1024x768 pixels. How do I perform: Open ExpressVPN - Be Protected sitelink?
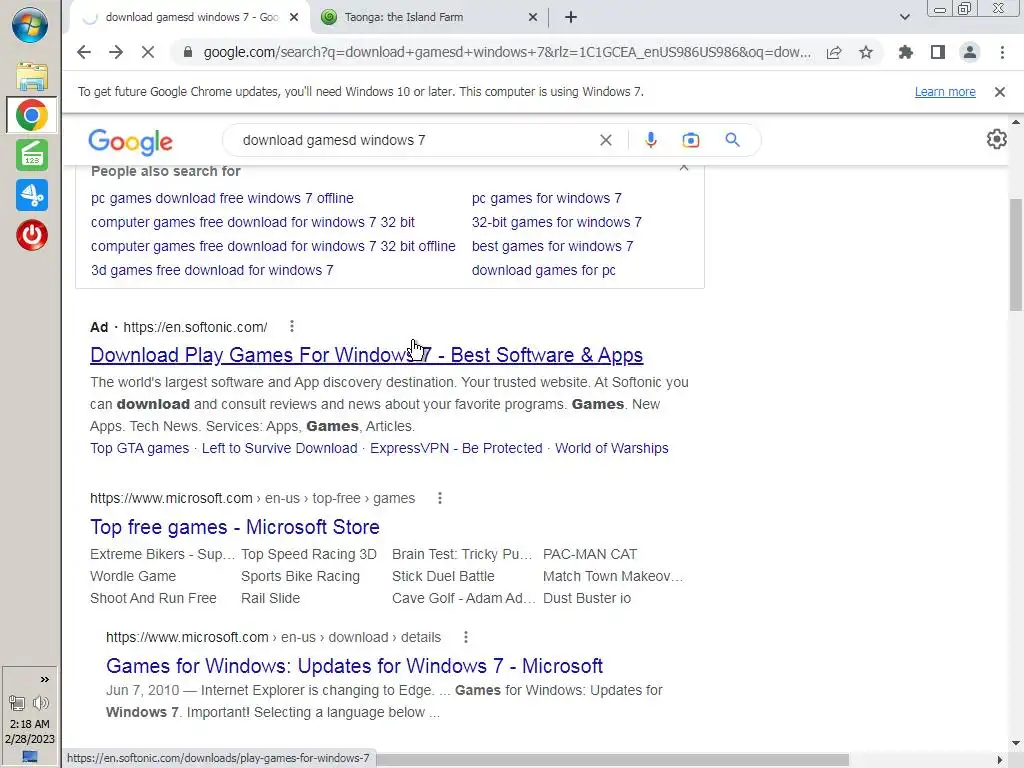click(x=456, y=448)
